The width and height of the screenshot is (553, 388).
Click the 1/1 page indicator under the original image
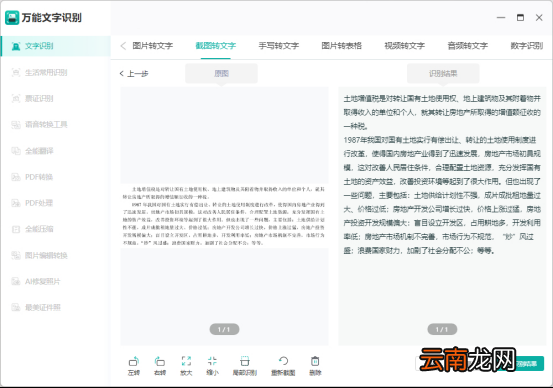pos(224,329)
